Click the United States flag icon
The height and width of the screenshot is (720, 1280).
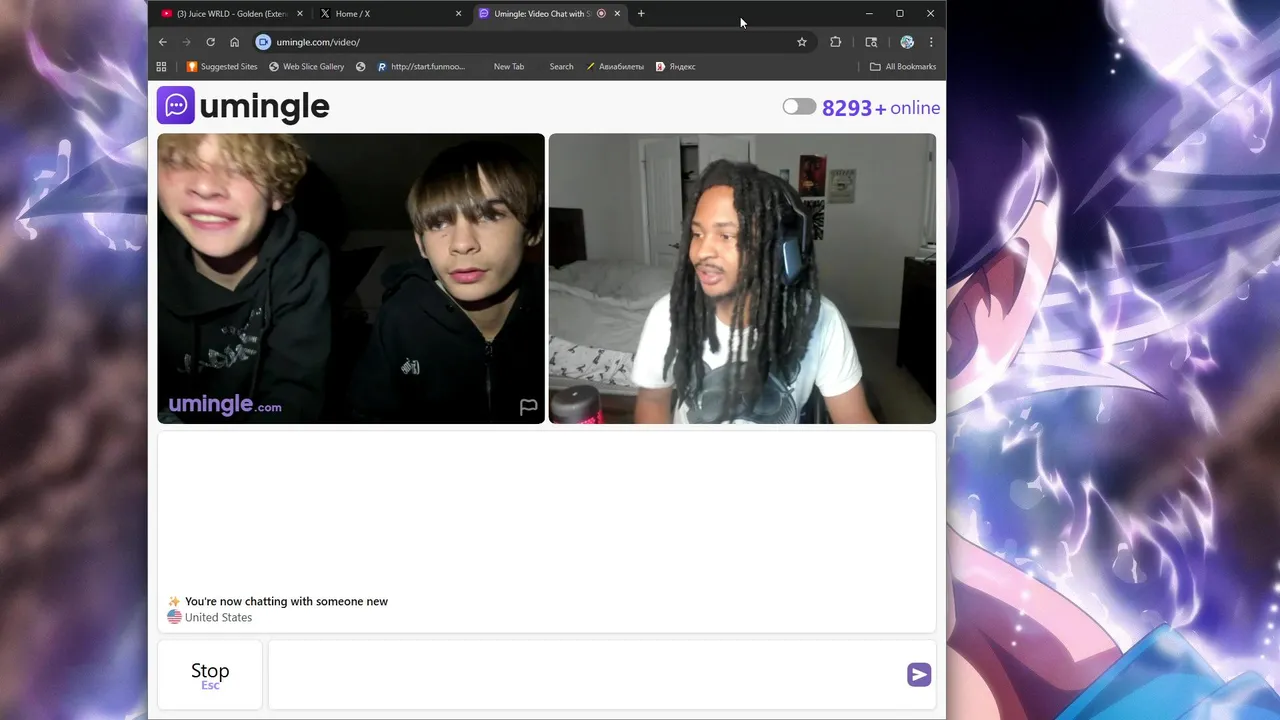[x=174, y=617]
